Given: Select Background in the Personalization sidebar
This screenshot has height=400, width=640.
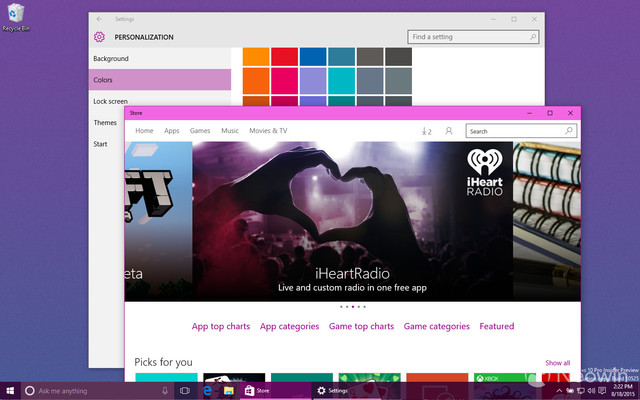Looking at the screenshot, I should pyautogui.click(x=111, y=59).
